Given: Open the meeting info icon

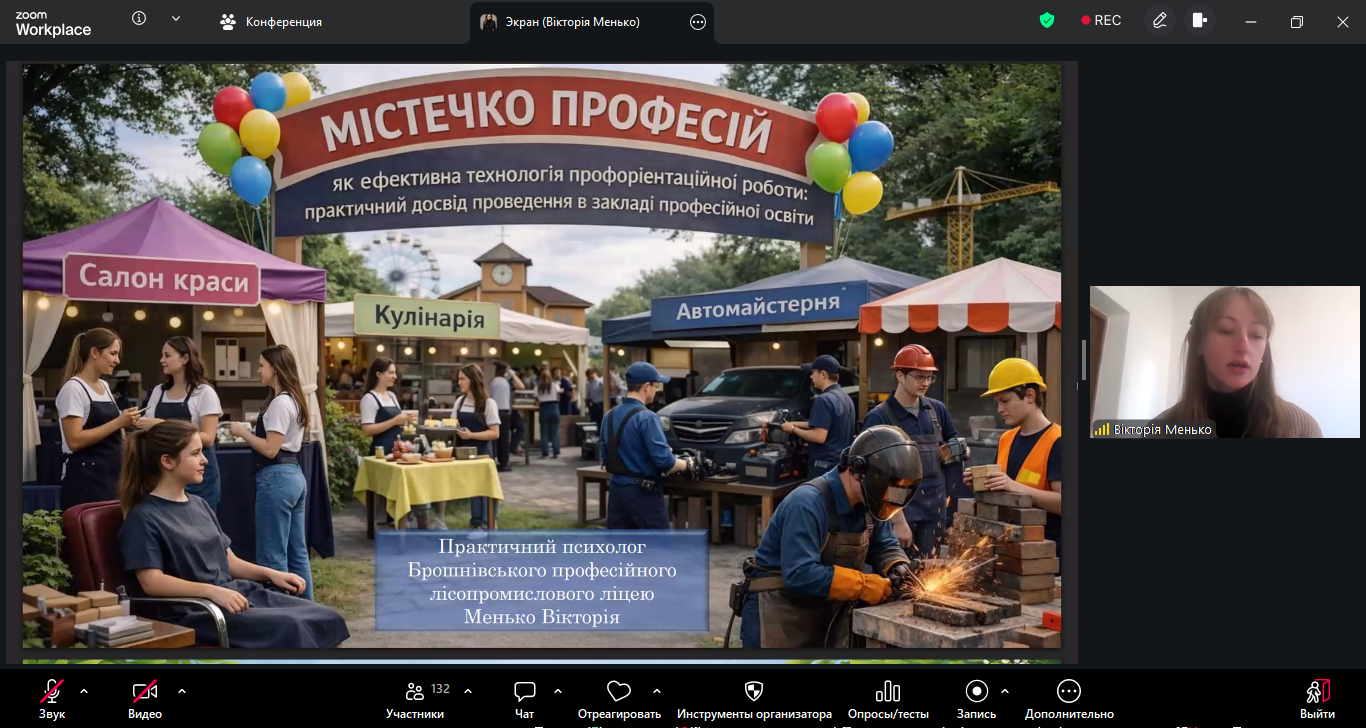Looking at the screenshot, I should coord(139,19).
